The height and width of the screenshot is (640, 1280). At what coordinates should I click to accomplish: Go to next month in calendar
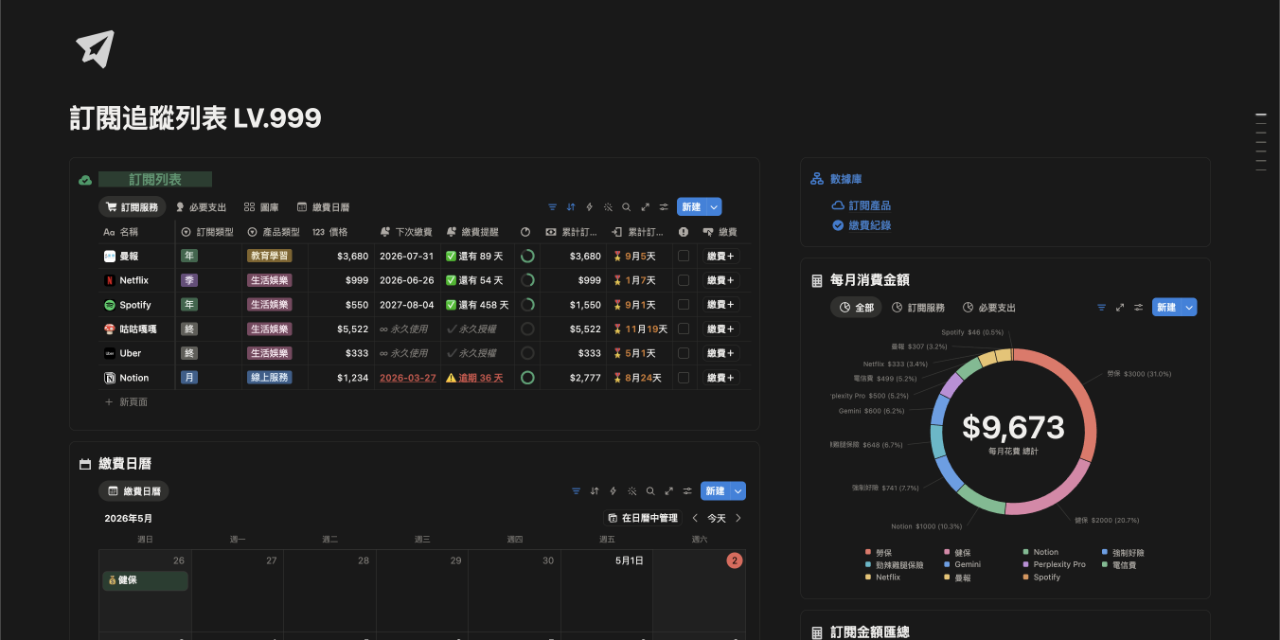click(x=738, y=518)
